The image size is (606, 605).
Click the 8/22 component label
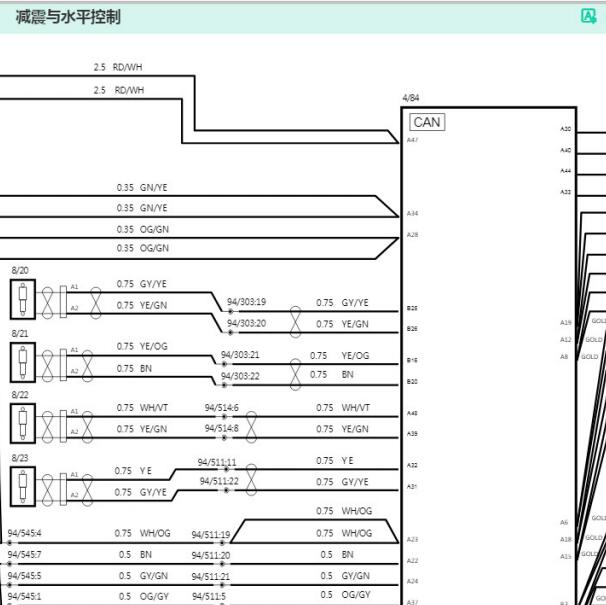20,395
